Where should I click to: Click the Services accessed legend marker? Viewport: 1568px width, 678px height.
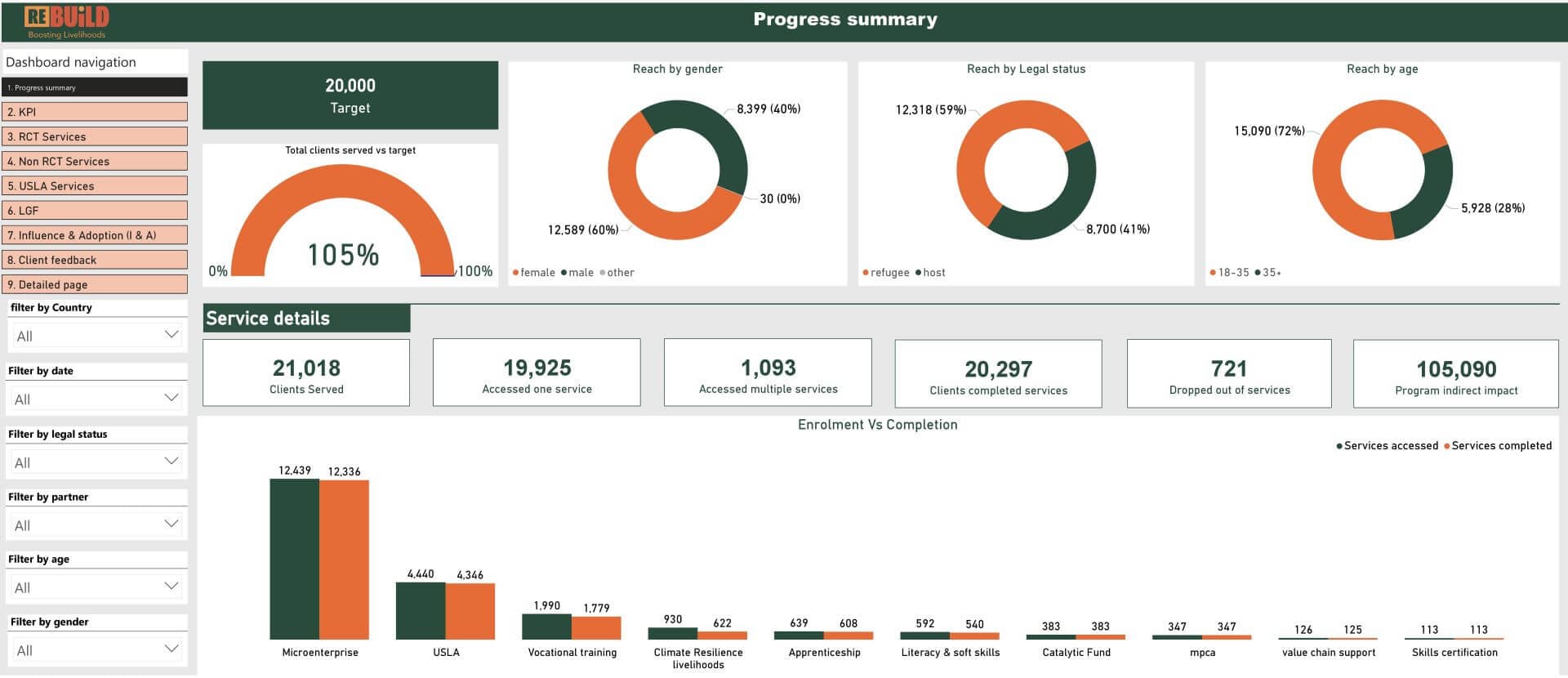[x=1339, y=446]
